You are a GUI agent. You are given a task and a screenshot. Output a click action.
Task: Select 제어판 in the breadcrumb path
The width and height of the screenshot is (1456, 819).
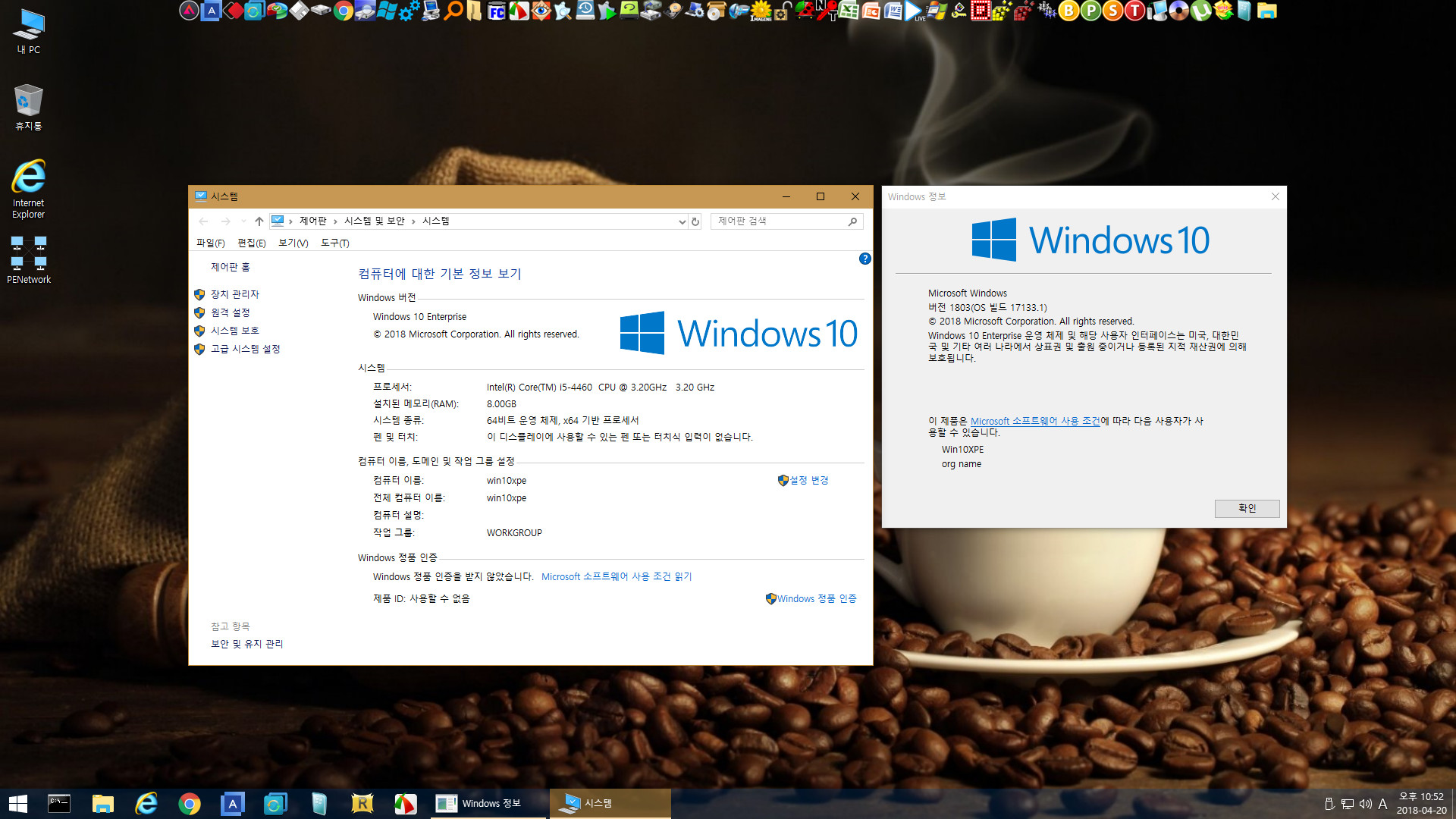(312, 221)
